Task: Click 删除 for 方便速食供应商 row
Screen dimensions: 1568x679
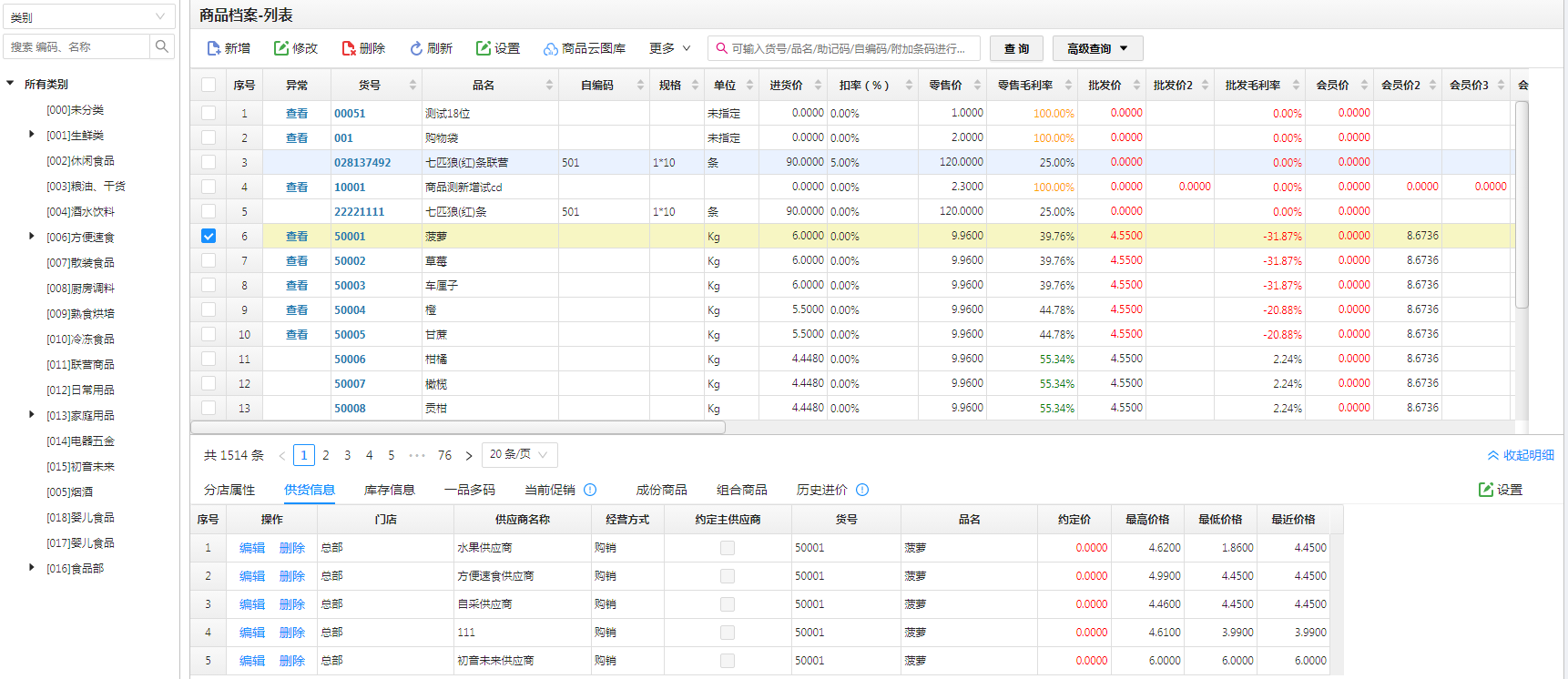Action: coord(292,576)
